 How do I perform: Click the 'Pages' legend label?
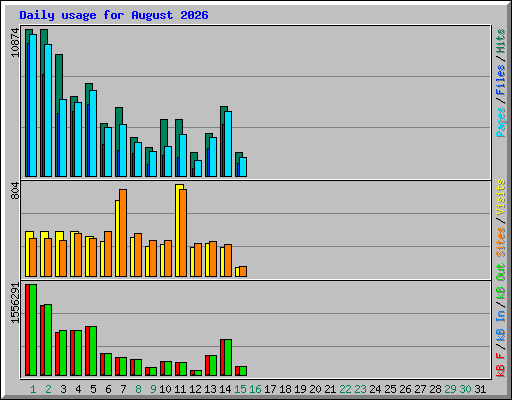[x=501, y=122]
